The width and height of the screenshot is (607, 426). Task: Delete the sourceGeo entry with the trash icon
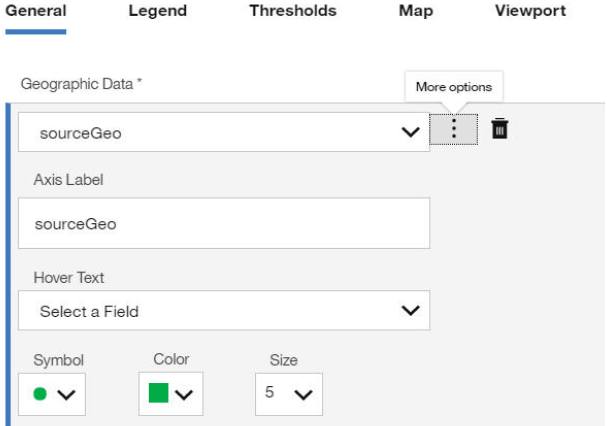(500, 129)
